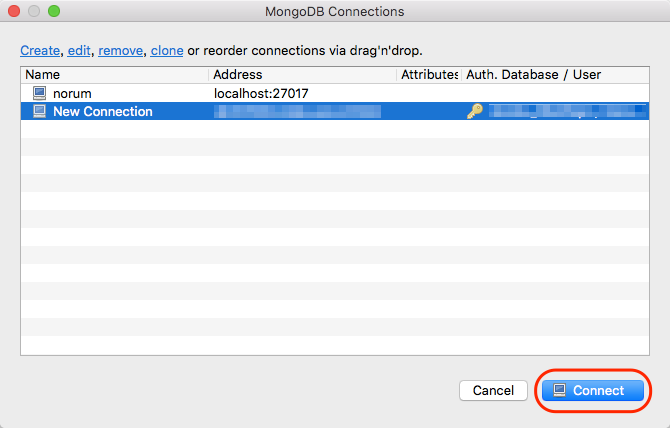The height and width of the screenshot is (428, 670).
Task: Select the norum connection row
Action: (x=335, y=93)
